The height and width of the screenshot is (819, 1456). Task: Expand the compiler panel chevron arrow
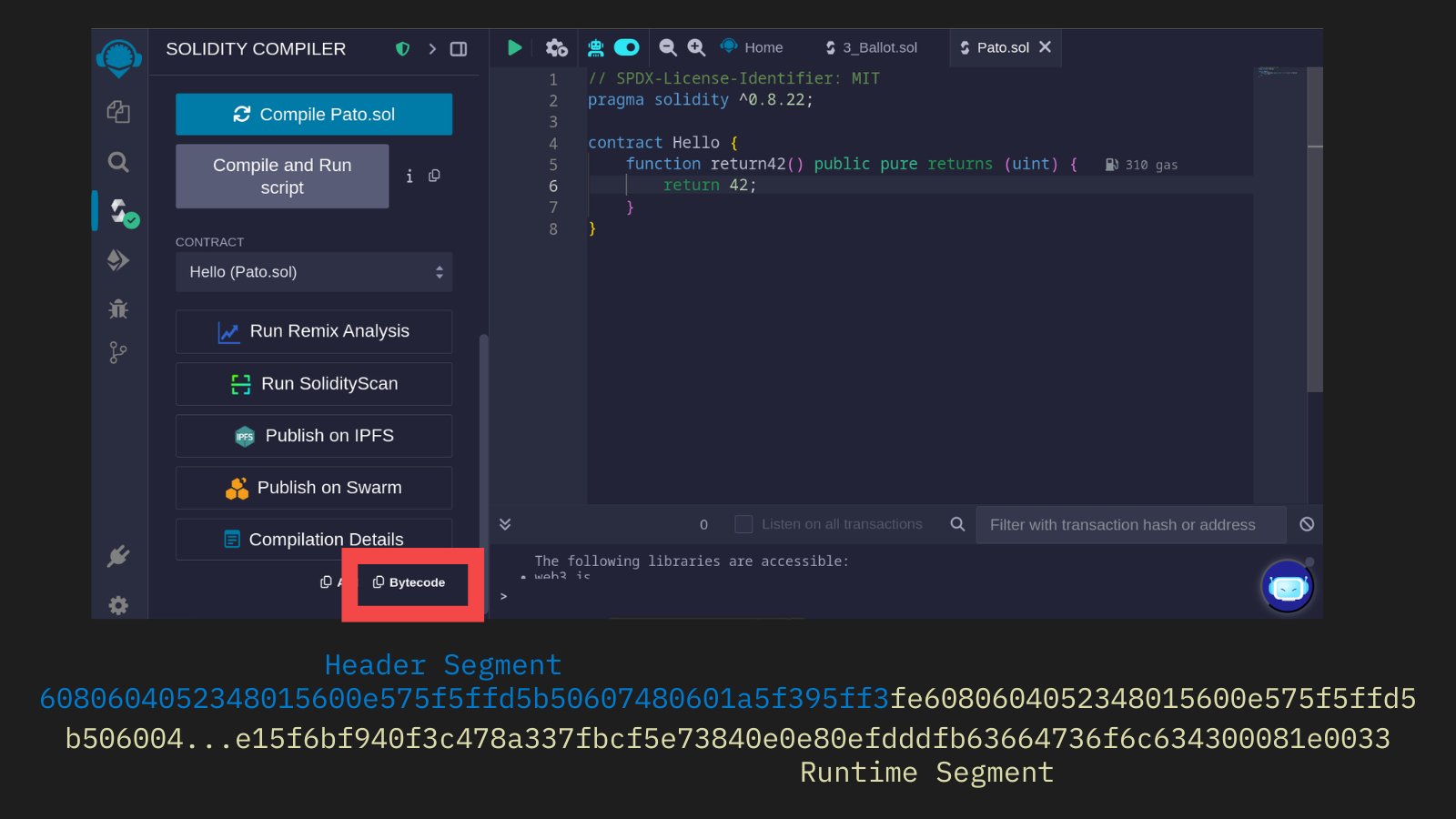coord(432,49)
